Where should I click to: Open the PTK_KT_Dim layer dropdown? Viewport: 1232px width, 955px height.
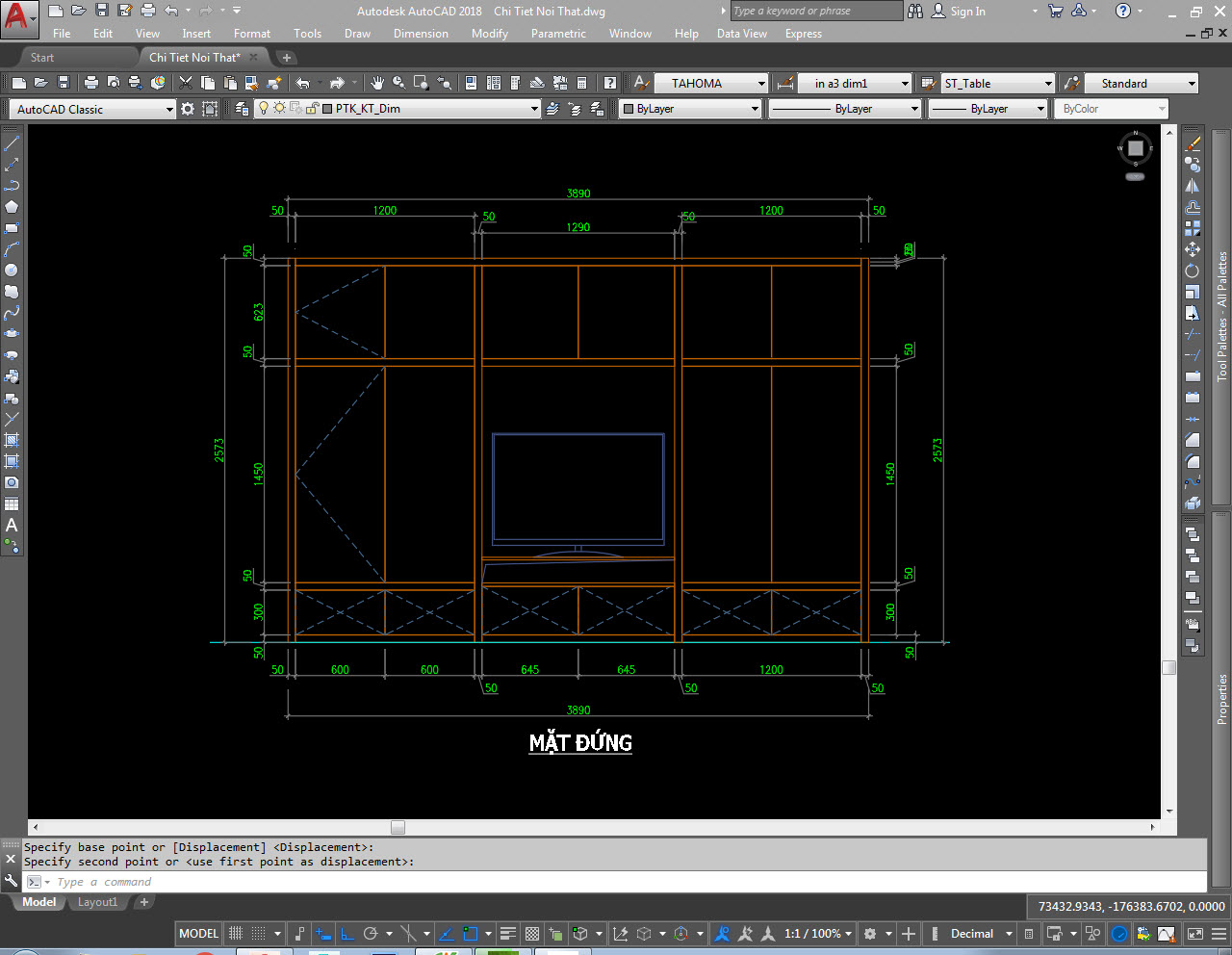398,109
